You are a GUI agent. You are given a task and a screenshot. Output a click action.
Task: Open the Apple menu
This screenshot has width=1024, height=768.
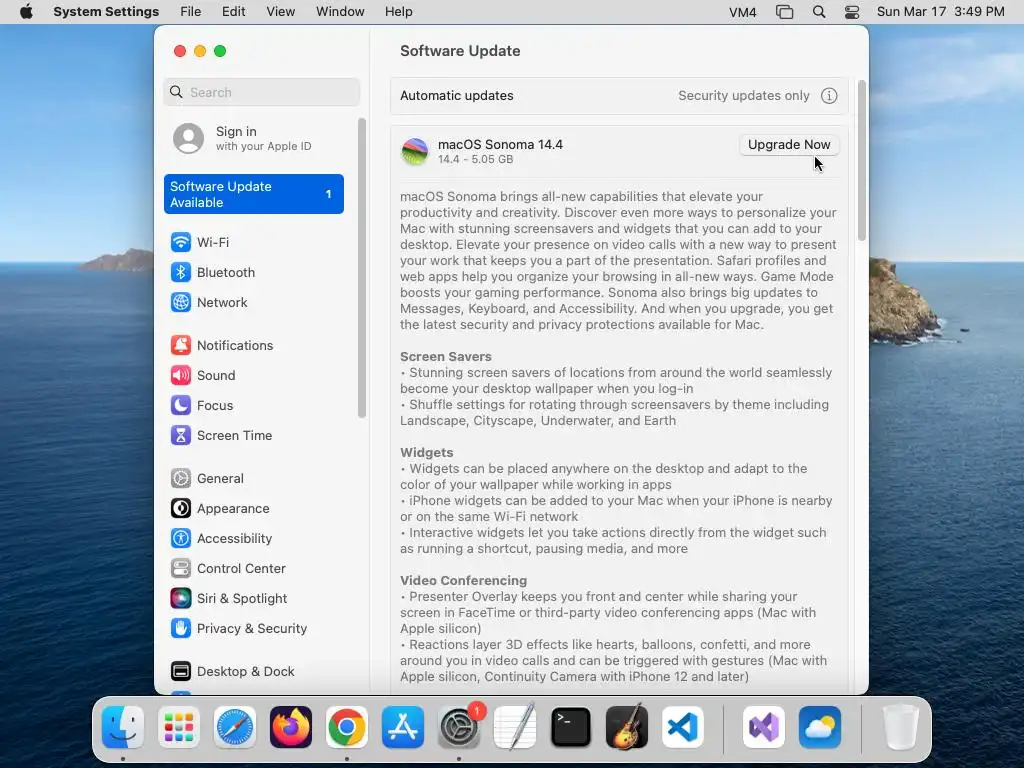(26, 12)
